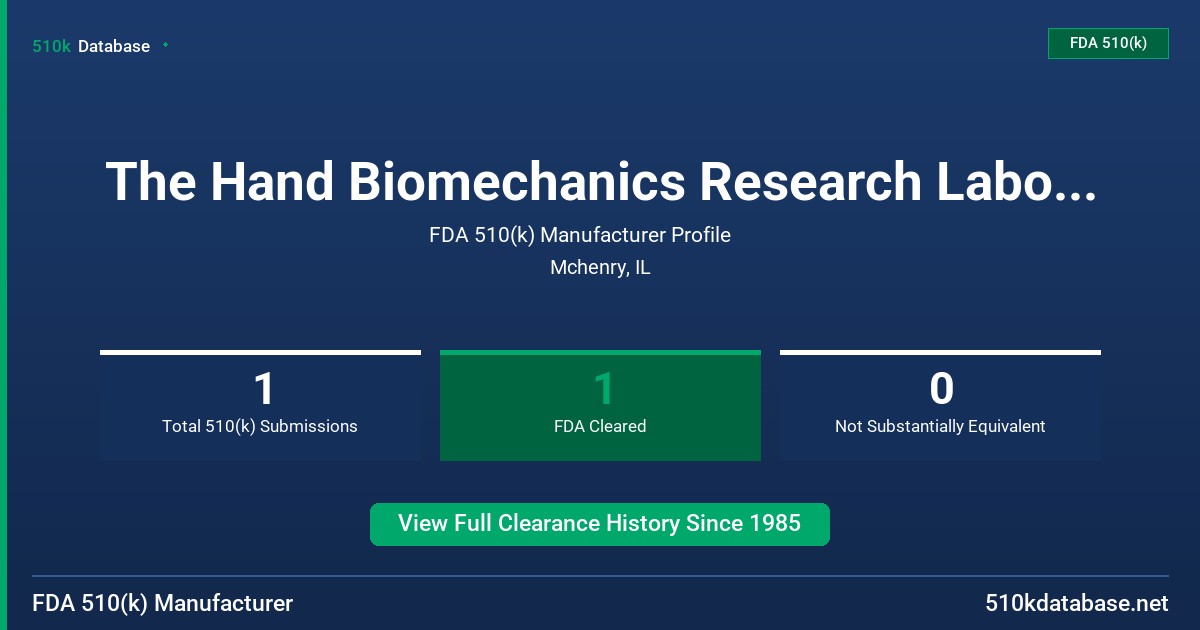The width and height of the screenshot is (1200, 630).
Task: Click FDA 510(k) Manufacturer Profile subtitle
Action: coord(580,235)
